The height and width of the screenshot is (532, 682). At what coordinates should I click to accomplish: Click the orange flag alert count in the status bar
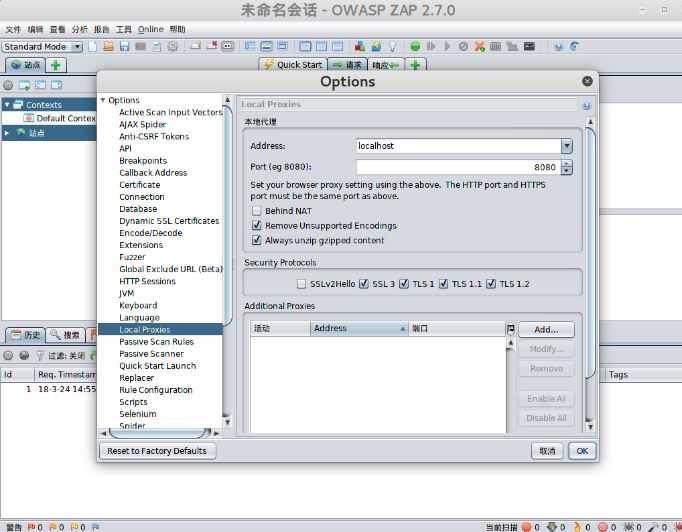[57, 527]
